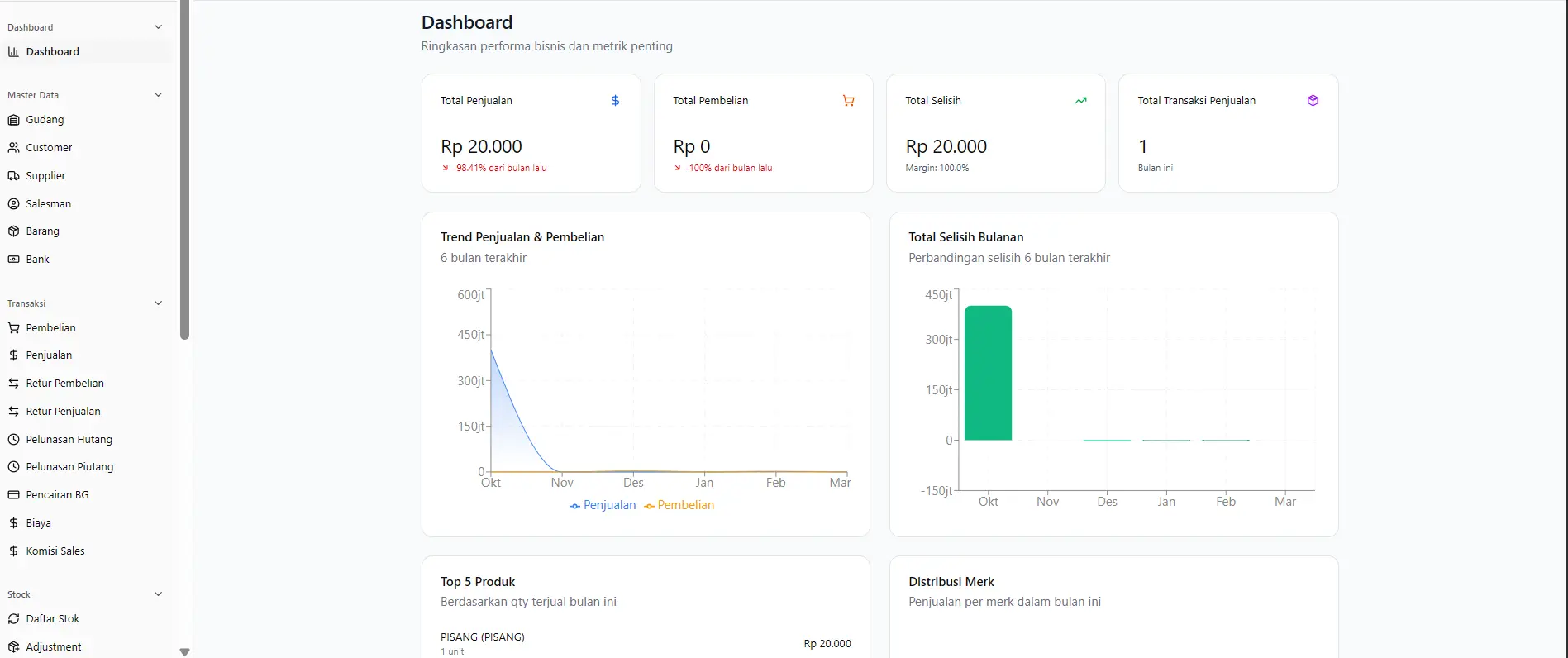Click the Pelunasan Hutang clock icon

tap(13, 440)
